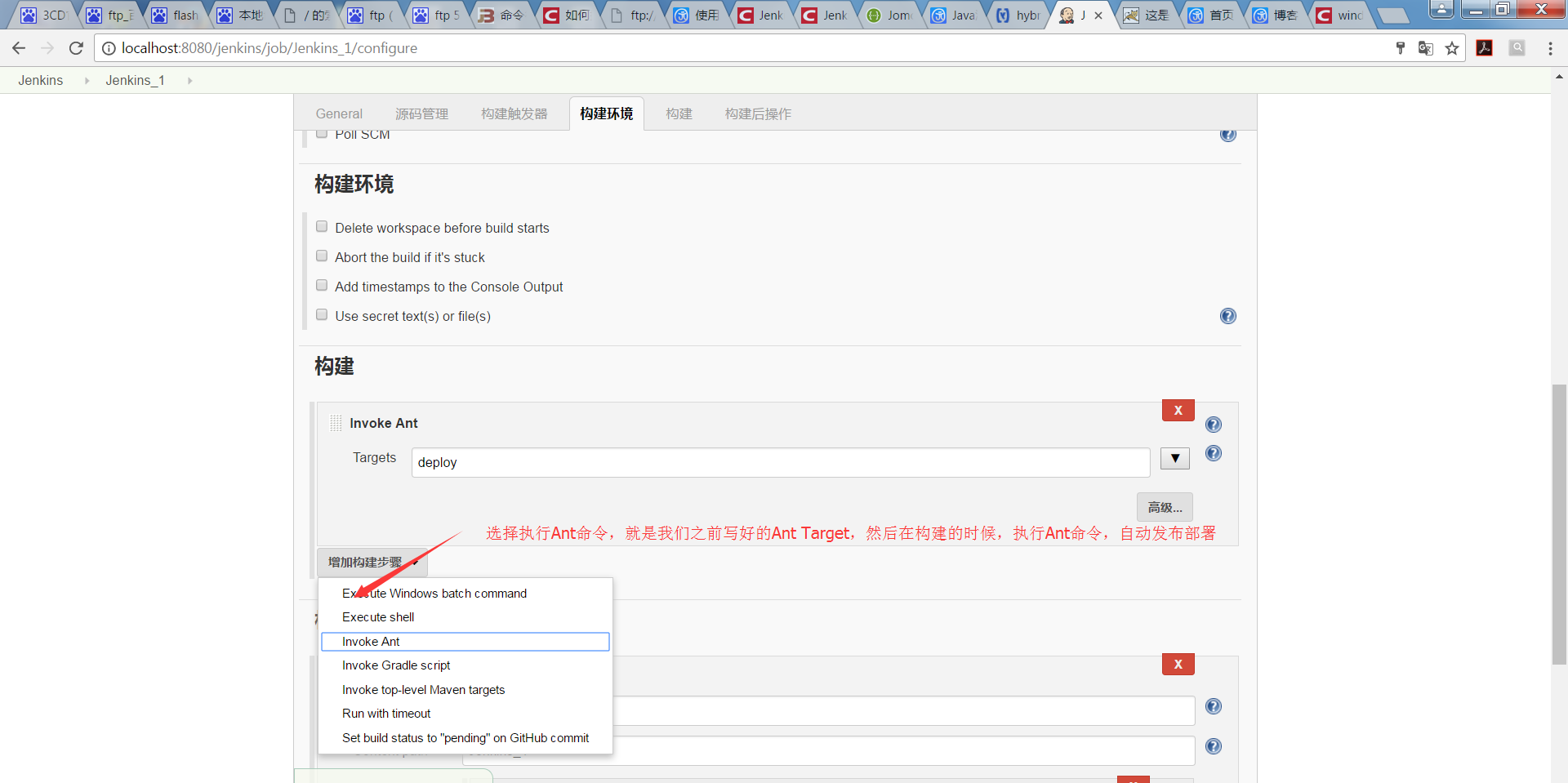Switch to the 首页 browser tab
This screenshot has width=1568, height=783.
coord(1211,15)
